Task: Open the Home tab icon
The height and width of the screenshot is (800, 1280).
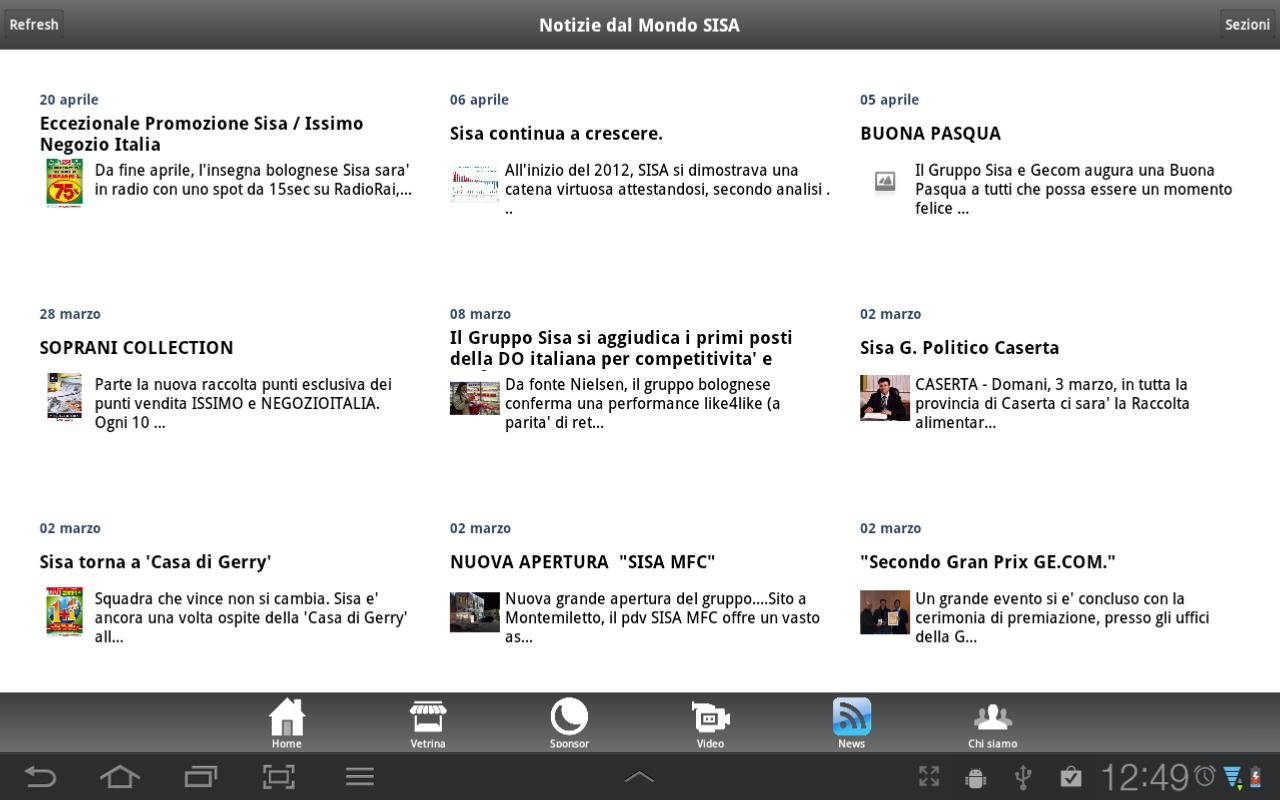Action: [286, 718]
